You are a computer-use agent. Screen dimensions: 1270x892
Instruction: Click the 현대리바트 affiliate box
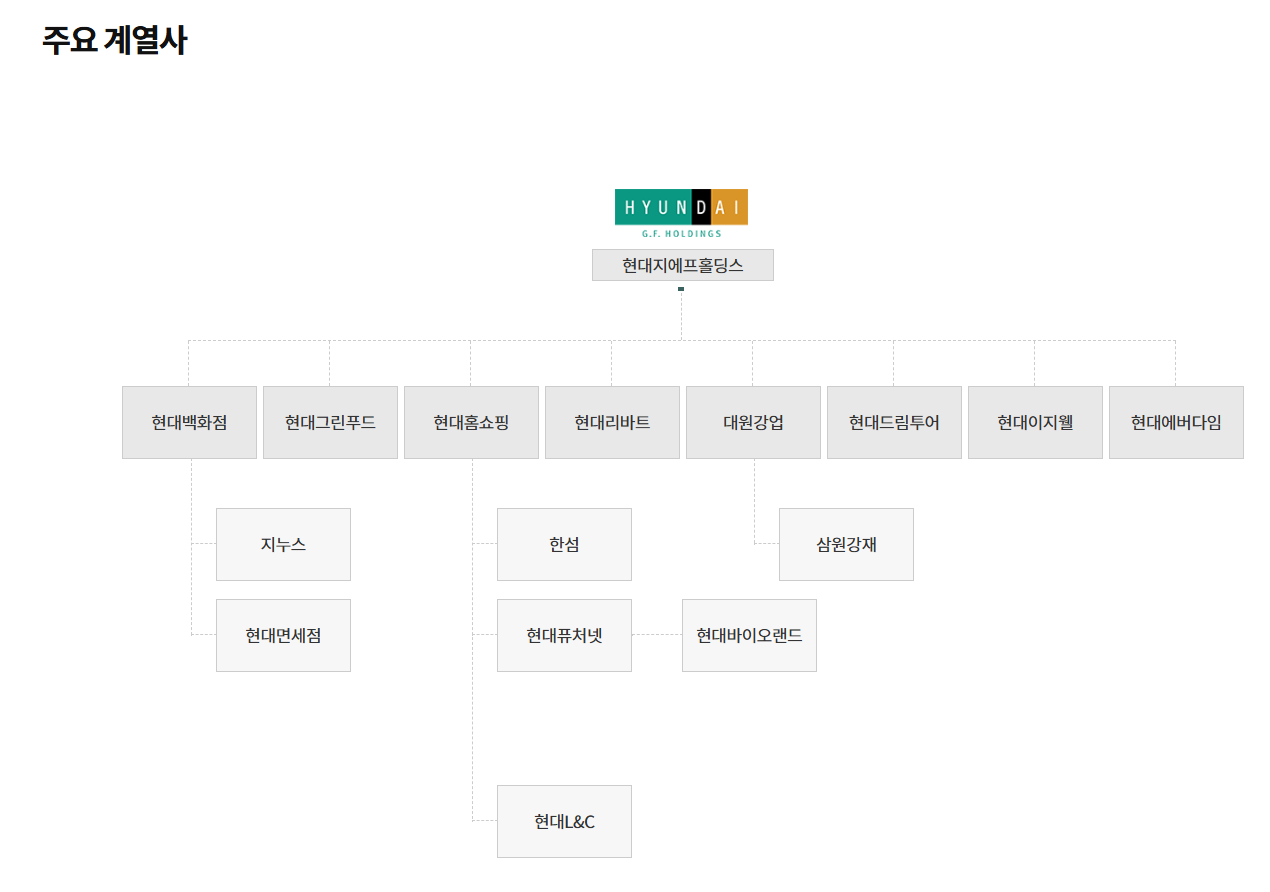point(612,422)
